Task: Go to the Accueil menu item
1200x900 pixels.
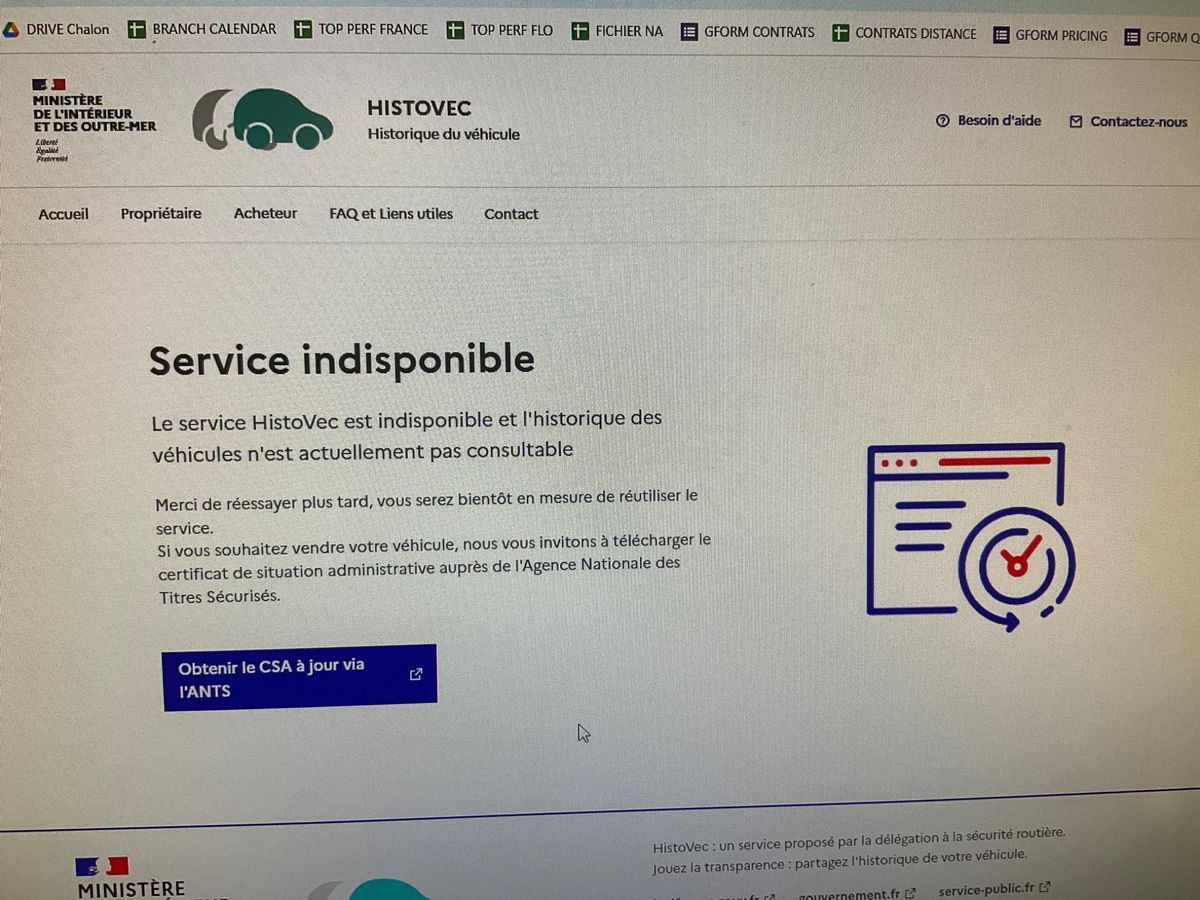Action: (x=64, y=214)
